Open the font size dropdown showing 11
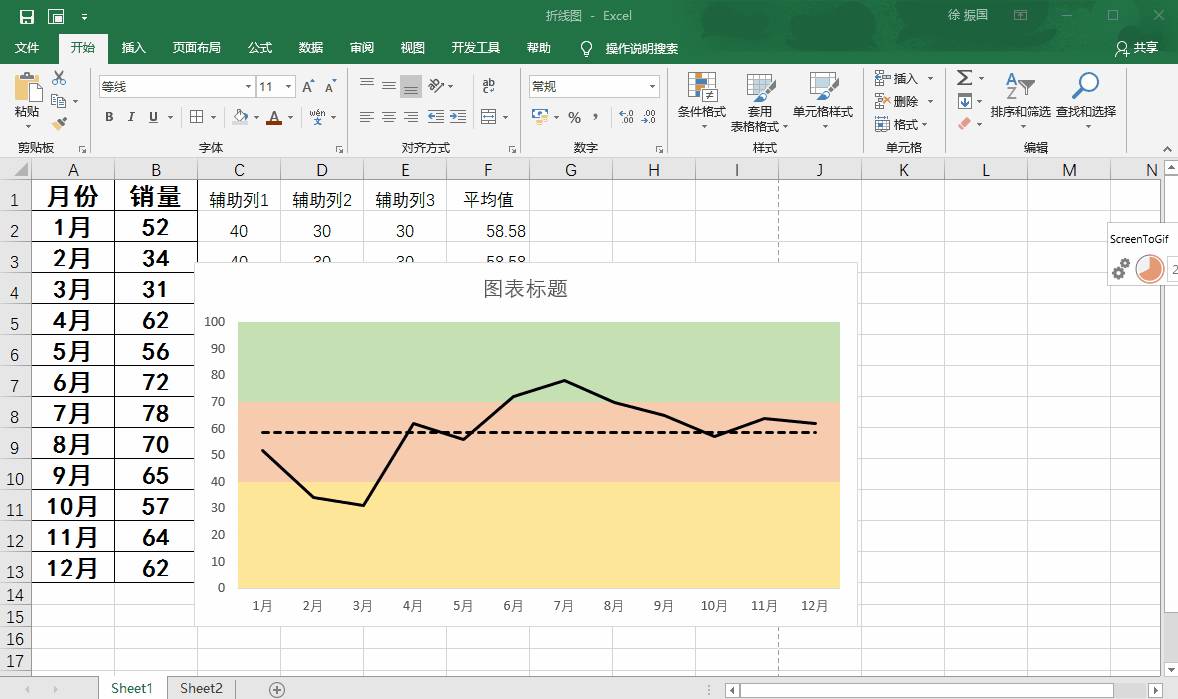This screenshot has width=1178, height=699. pyautogui.click(x=288, y=86)
